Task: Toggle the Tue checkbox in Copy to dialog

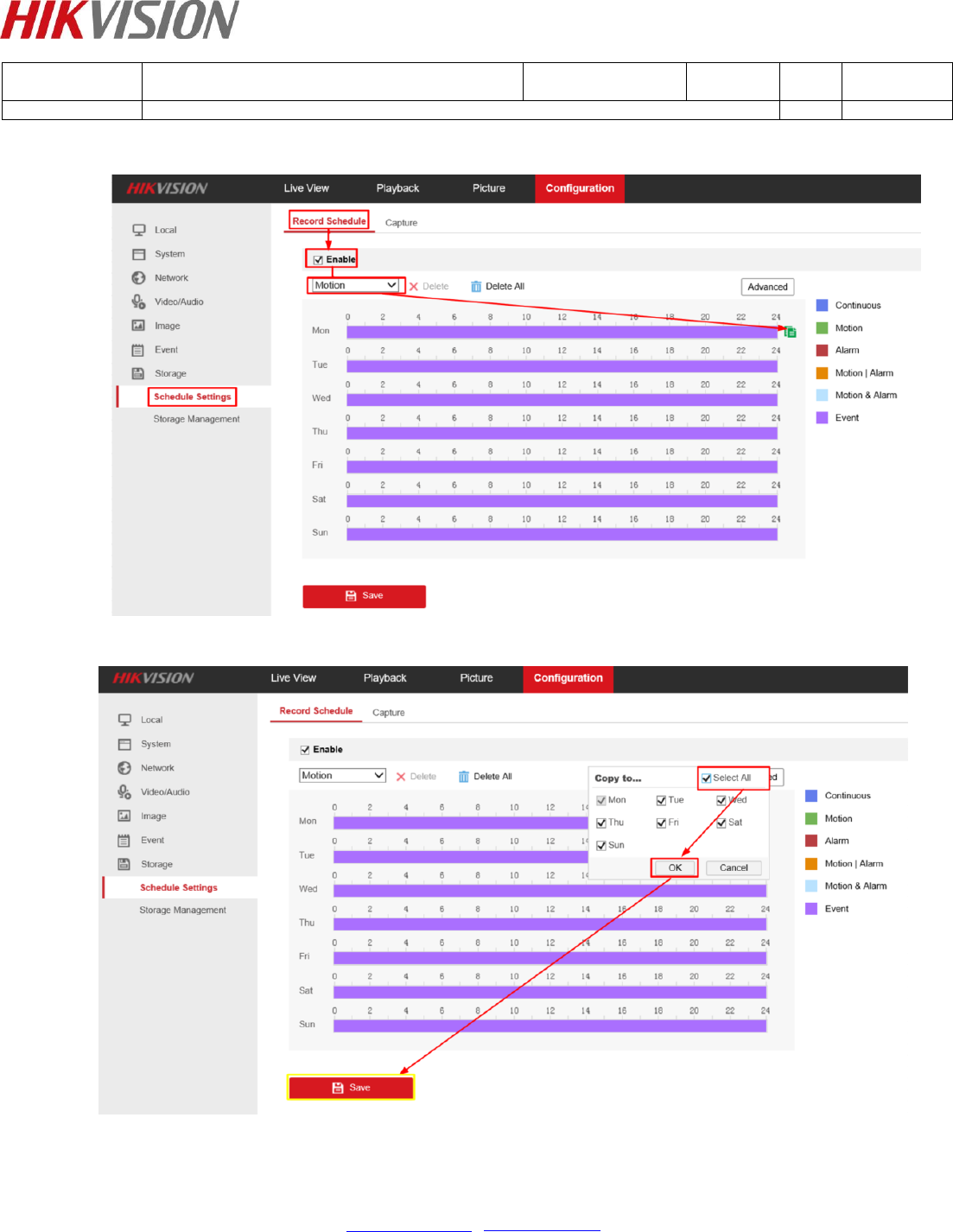Action: 661,801
